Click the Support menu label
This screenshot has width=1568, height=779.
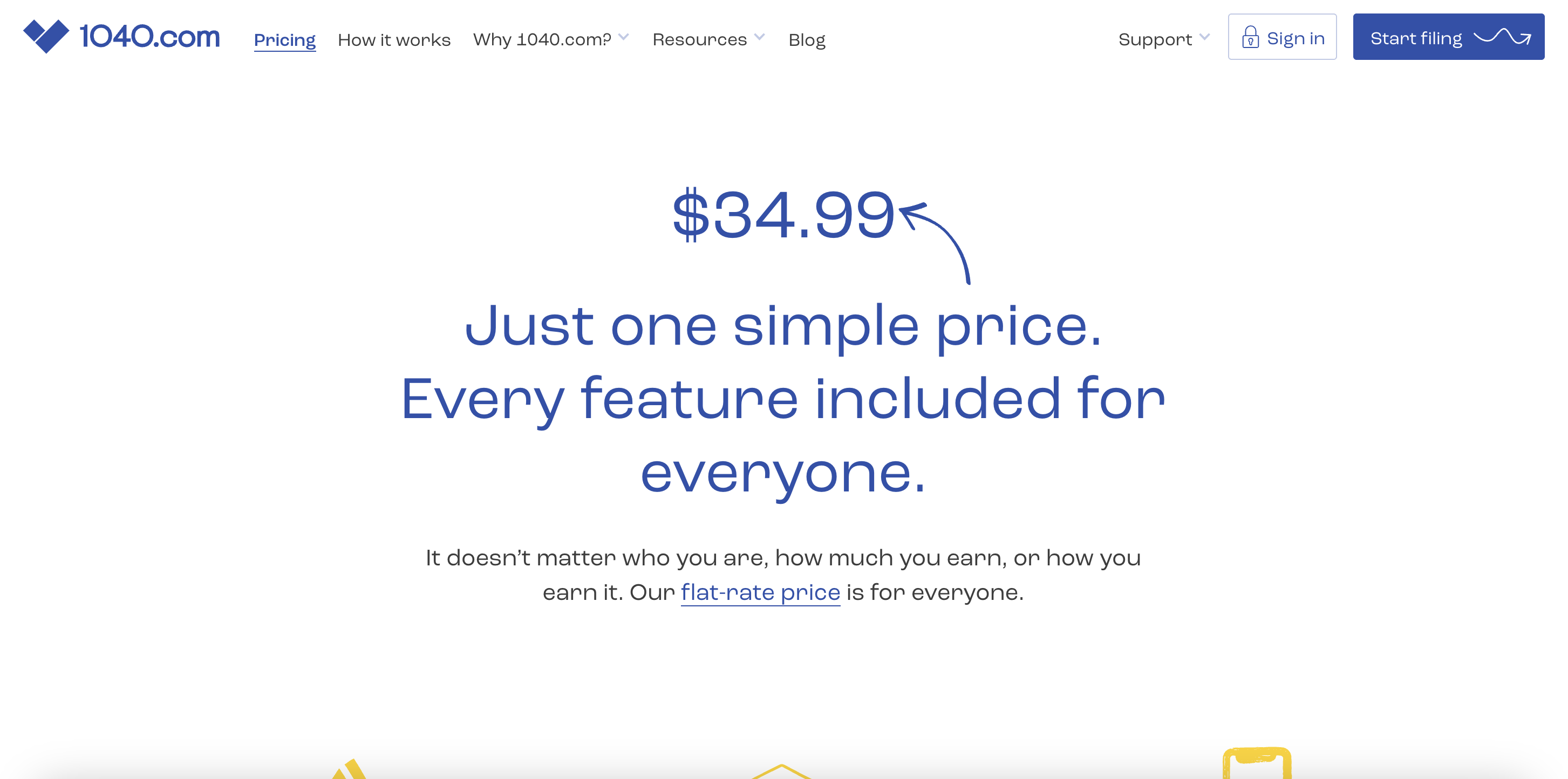pos(1155,39)
